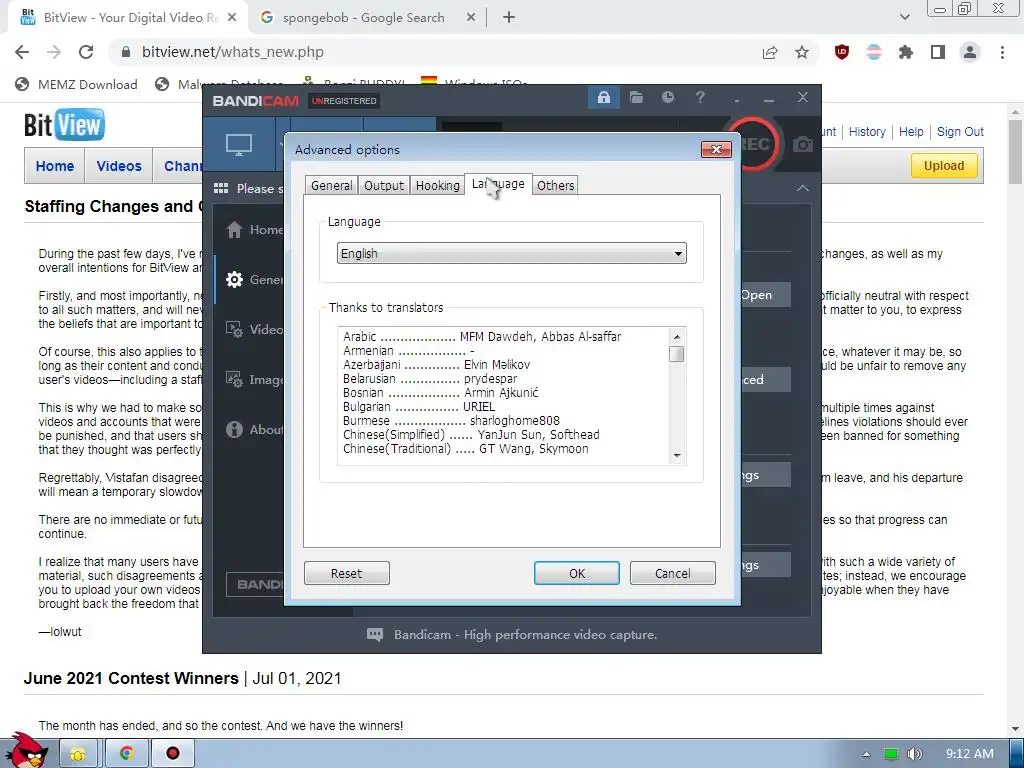Image resolution: width=1024 pixels, height=768 pixels.
Task: Open the Sign Out link on BitView
Action: click(960, 131)
